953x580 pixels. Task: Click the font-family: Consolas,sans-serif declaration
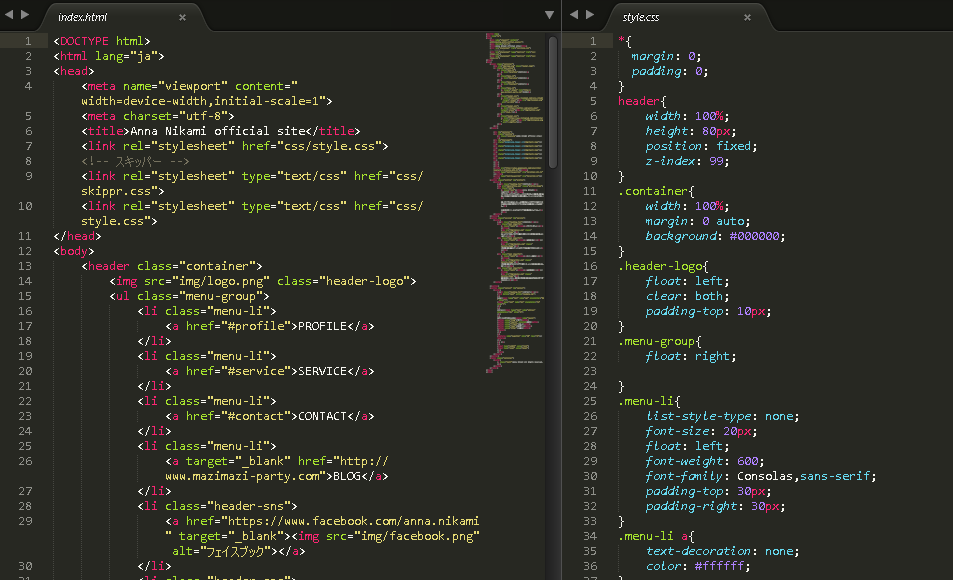pos(761,476)
